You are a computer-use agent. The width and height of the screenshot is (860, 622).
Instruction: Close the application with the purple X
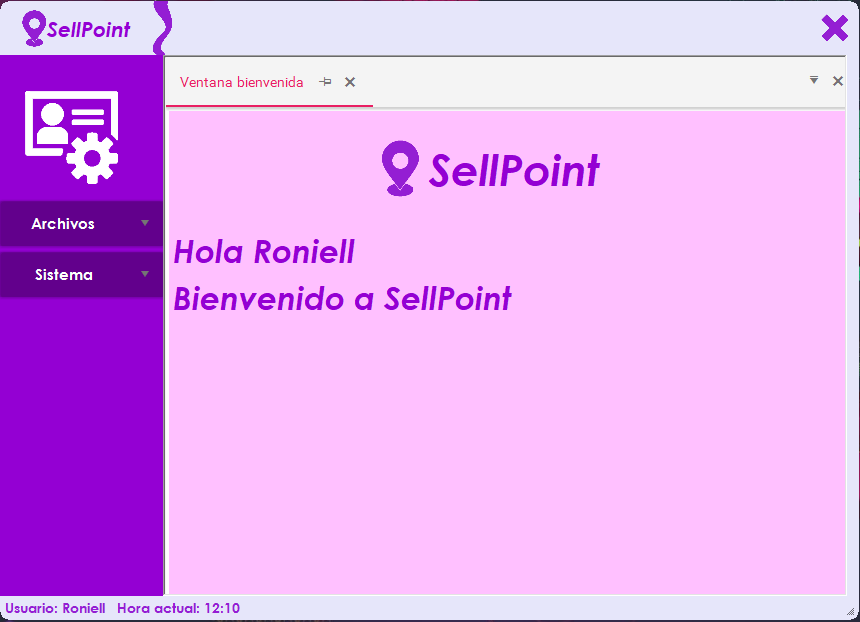click(835, 28)
